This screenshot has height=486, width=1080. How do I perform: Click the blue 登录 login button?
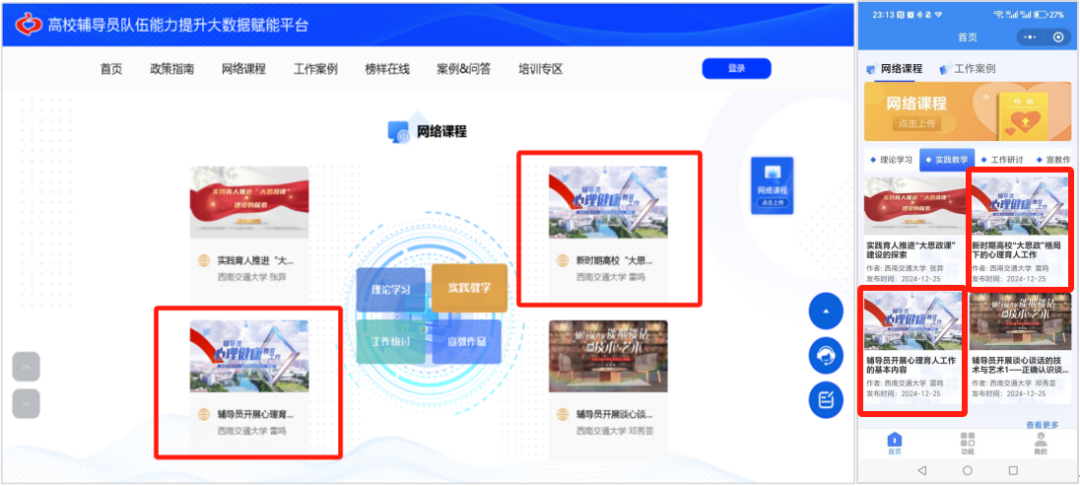coord(736,68)
